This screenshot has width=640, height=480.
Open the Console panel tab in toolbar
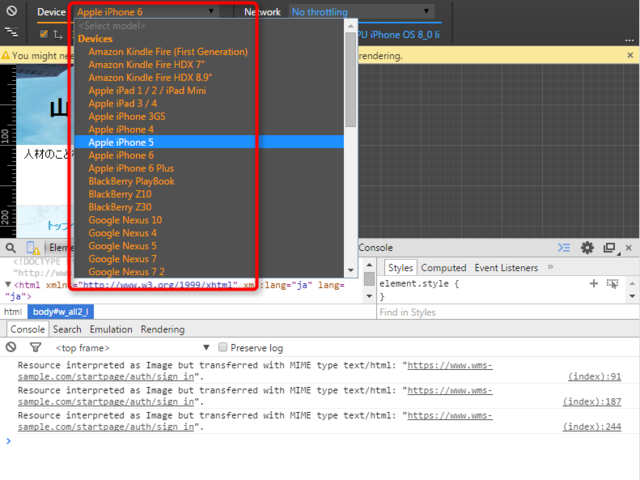pos(376,248)
